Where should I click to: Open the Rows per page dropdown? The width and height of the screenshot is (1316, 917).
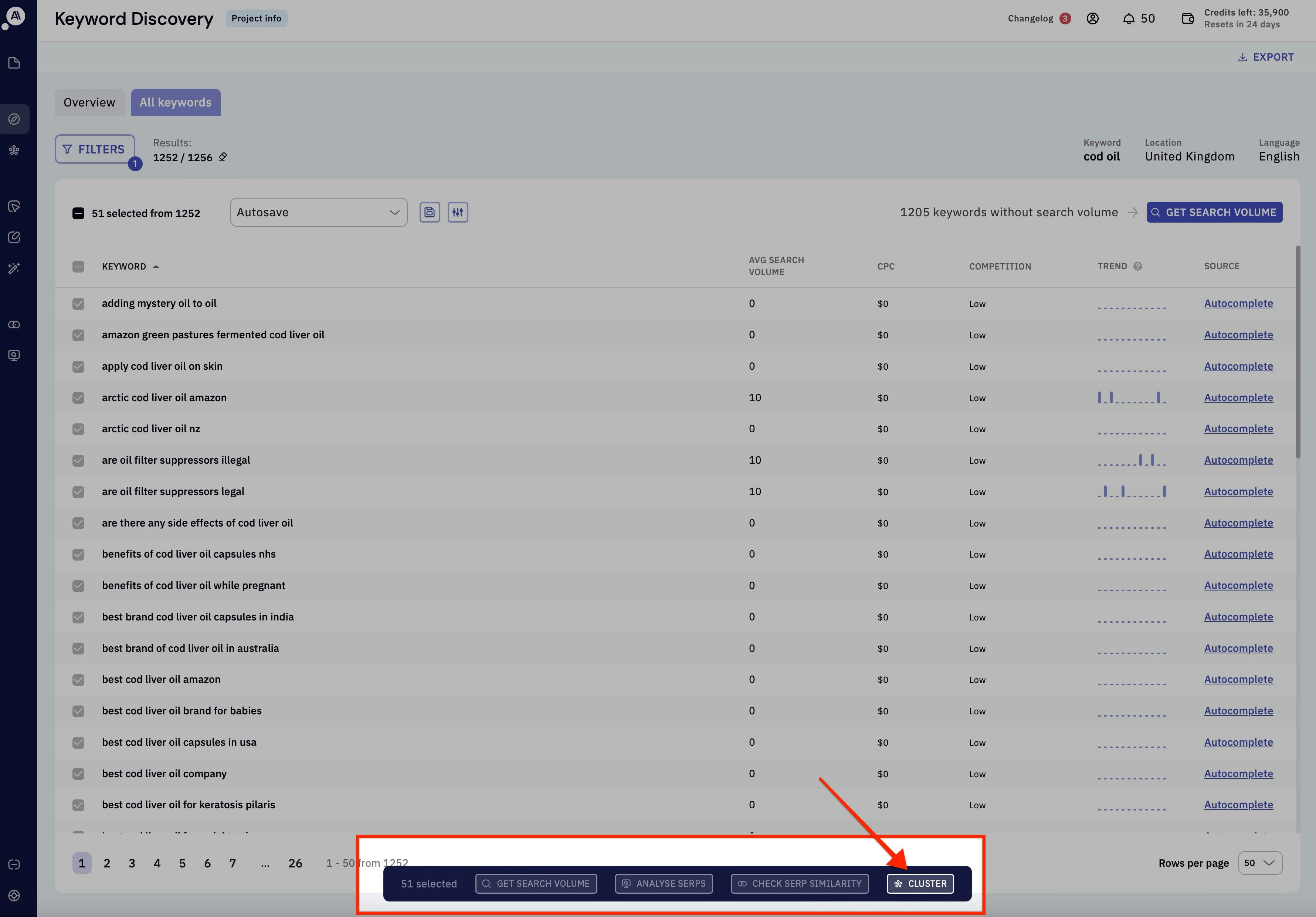[1260, 863]
